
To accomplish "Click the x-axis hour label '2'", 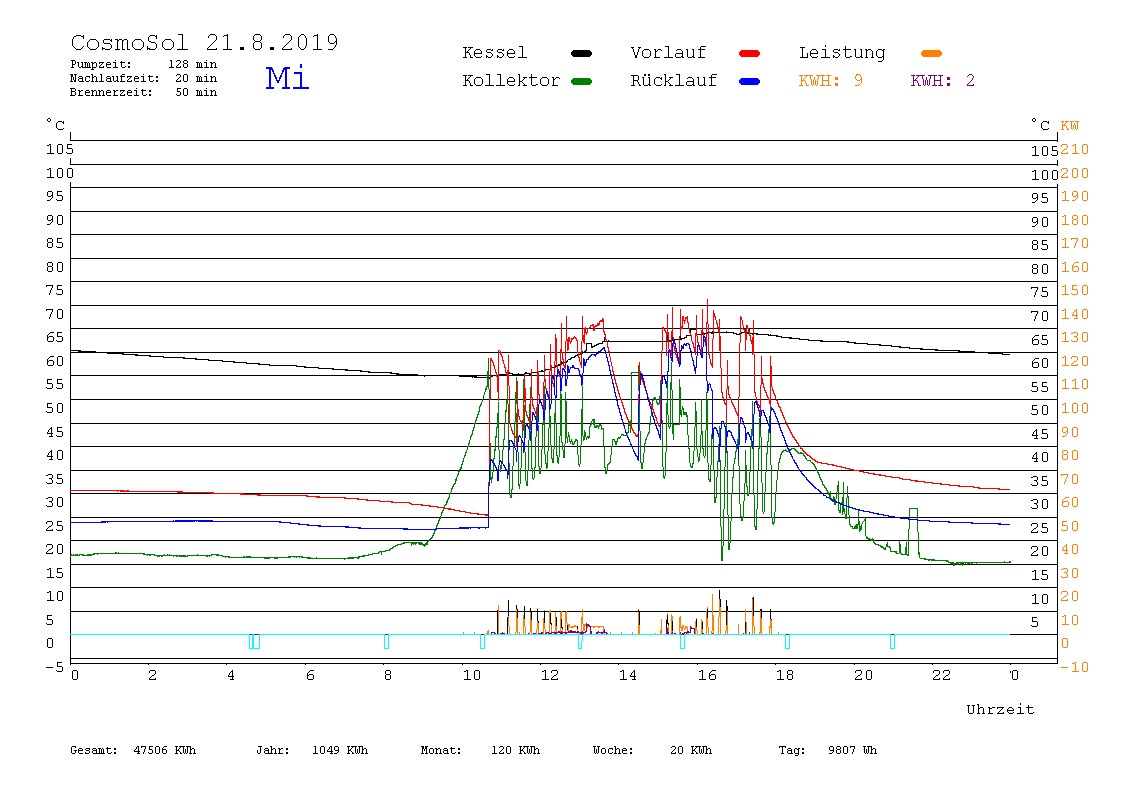I will 152,675.
